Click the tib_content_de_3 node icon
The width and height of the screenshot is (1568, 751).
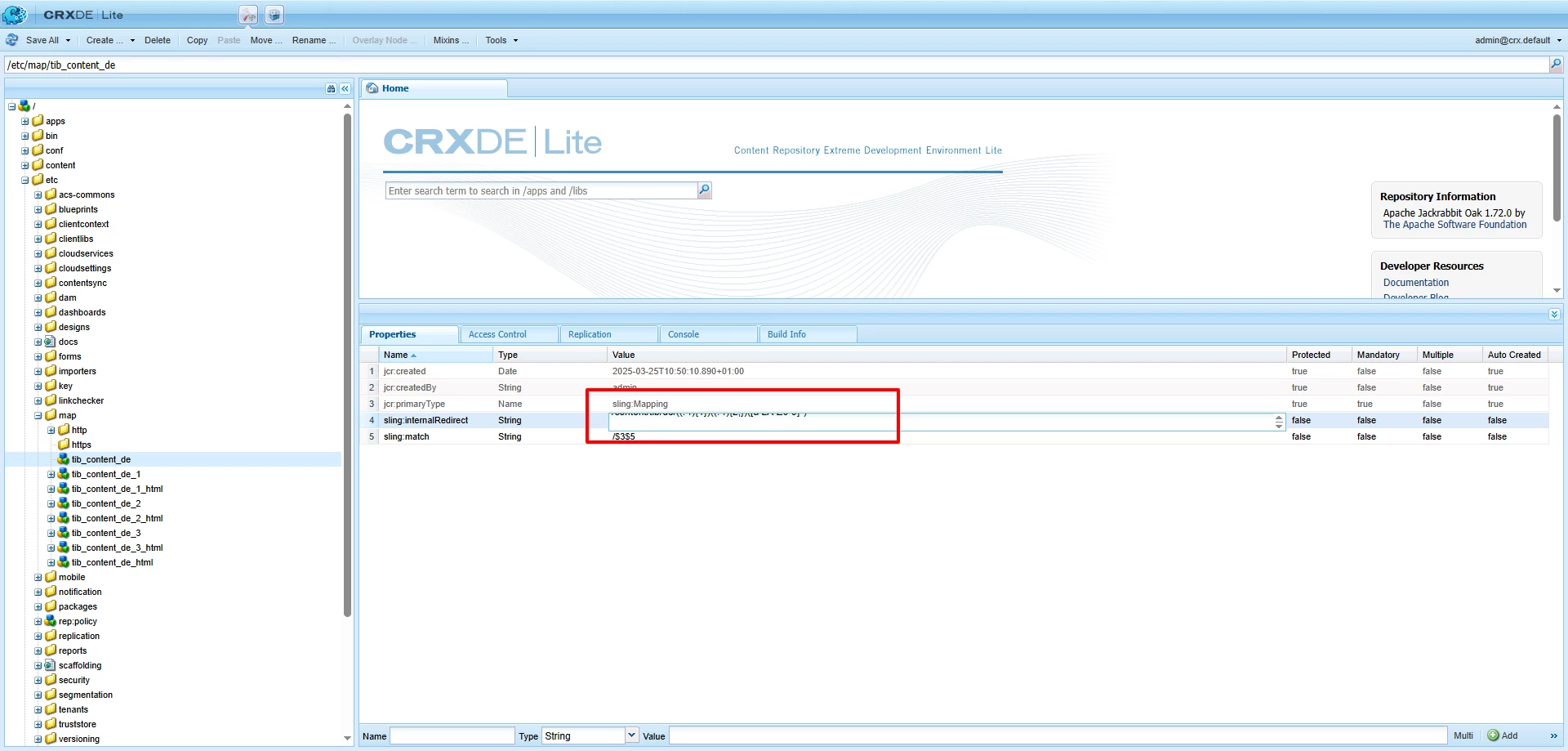[64, 533]
